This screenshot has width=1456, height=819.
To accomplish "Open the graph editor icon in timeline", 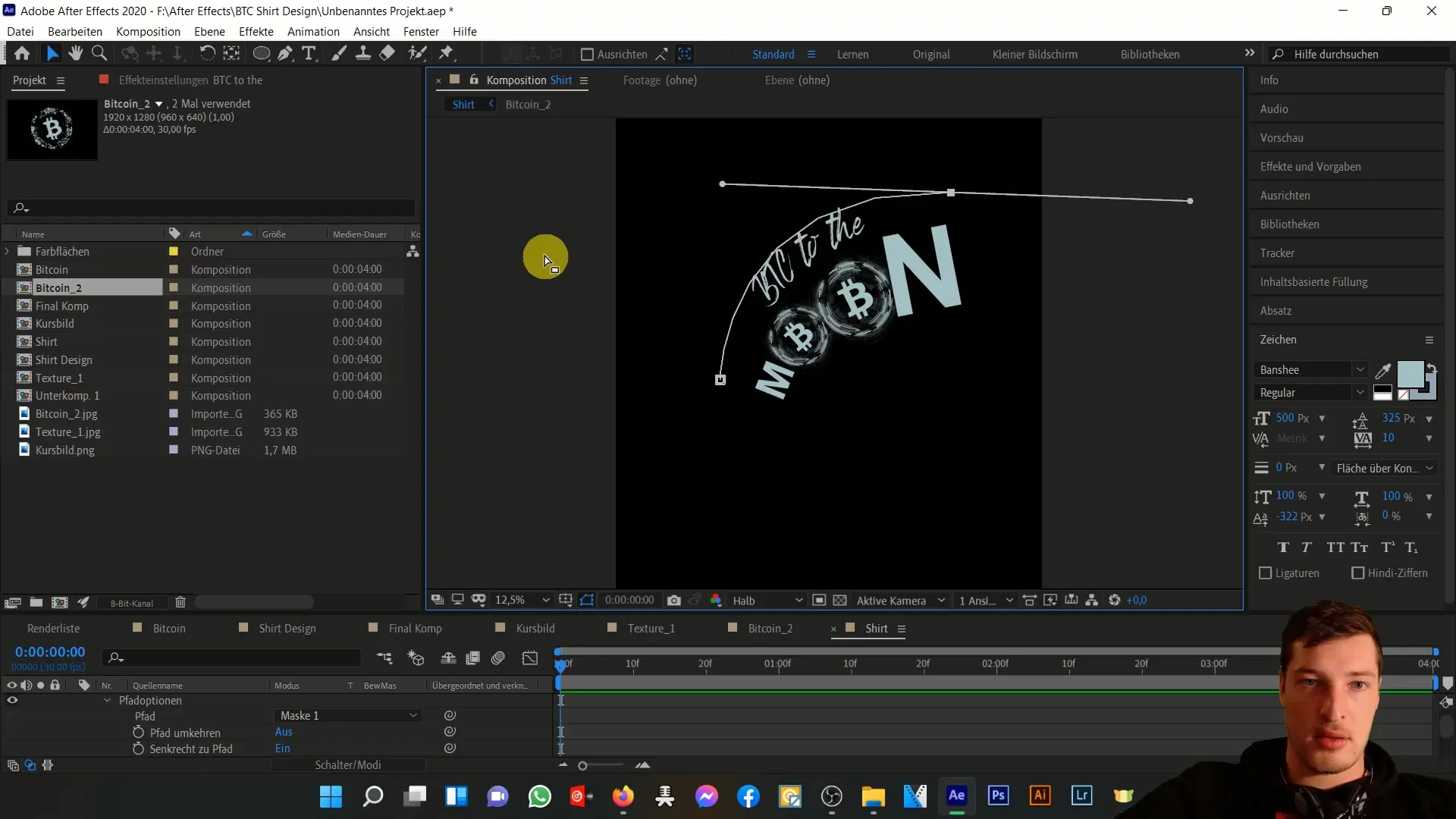I will [x=530, y=657].
